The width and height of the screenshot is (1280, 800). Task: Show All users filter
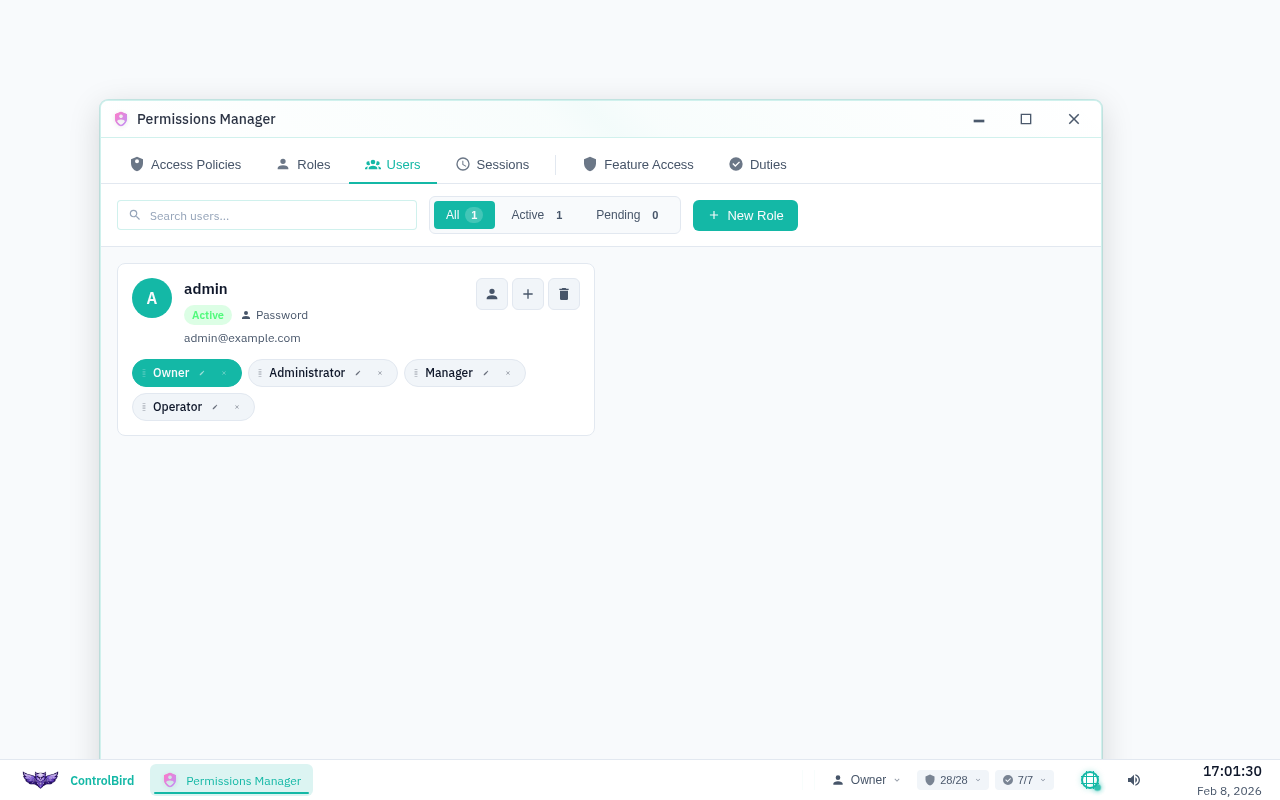[x=464, y=215]
